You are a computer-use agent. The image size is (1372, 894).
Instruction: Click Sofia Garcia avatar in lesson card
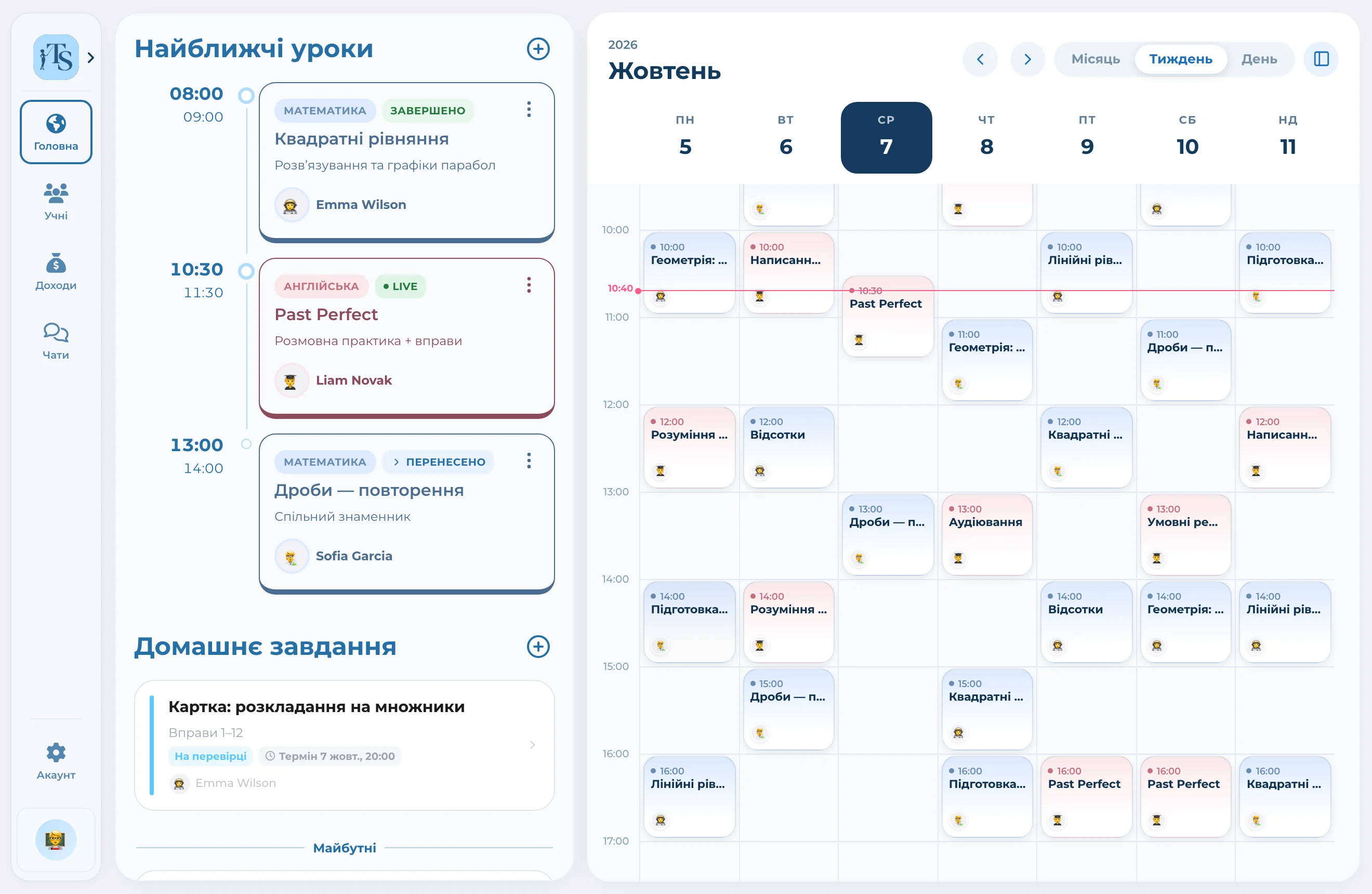pyautogui.click(x=291, y=556)
